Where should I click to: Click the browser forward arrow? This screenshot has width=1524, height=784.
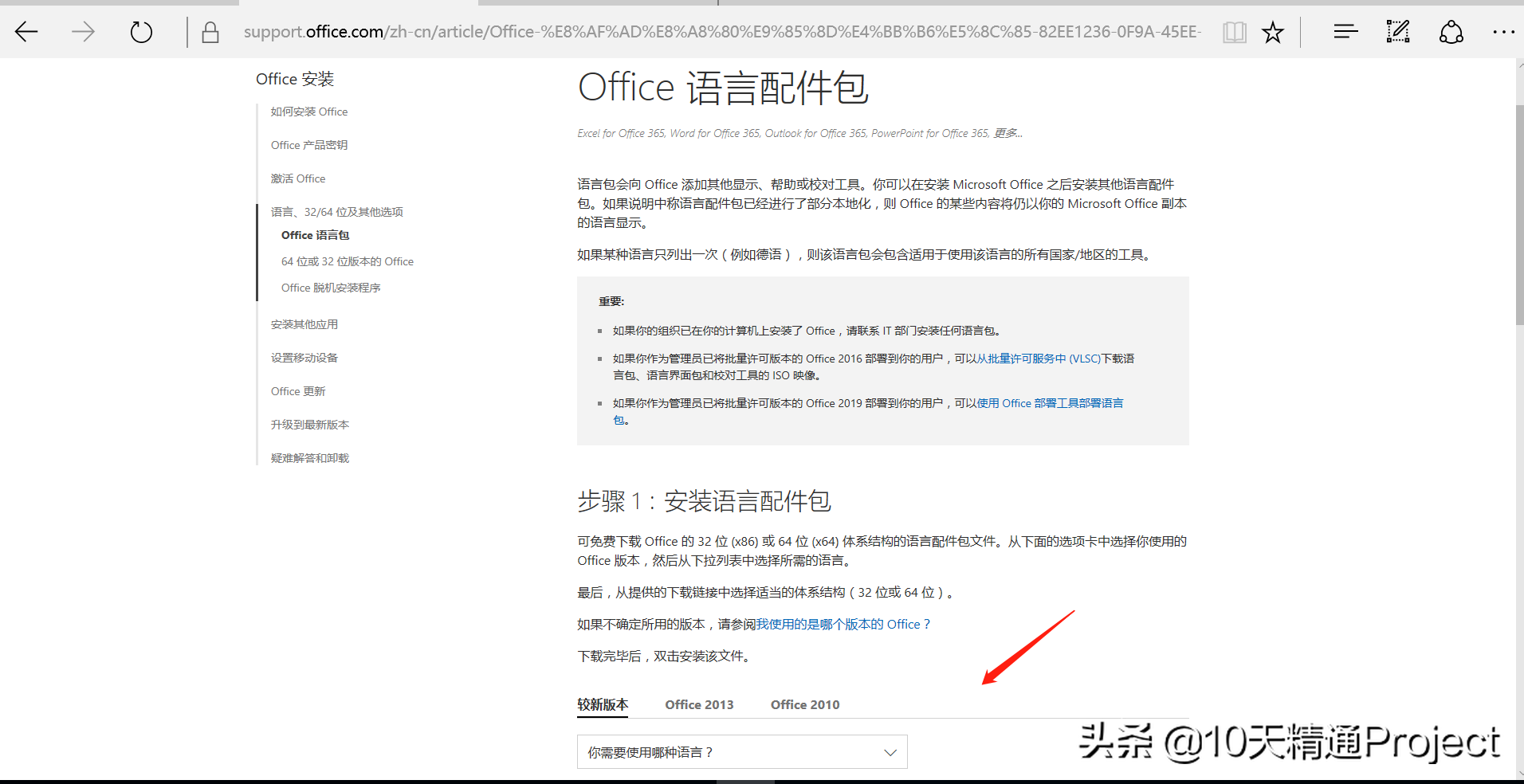(x=84, y=32)
